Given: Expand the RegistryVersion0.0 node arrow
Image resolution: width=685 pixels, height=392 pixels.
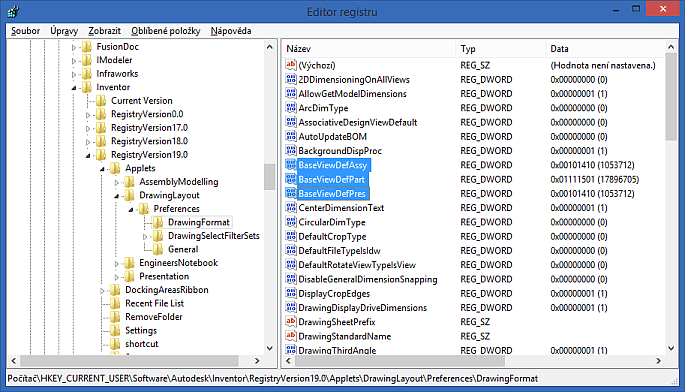Looking at the screenshot, I should point(88,115).
